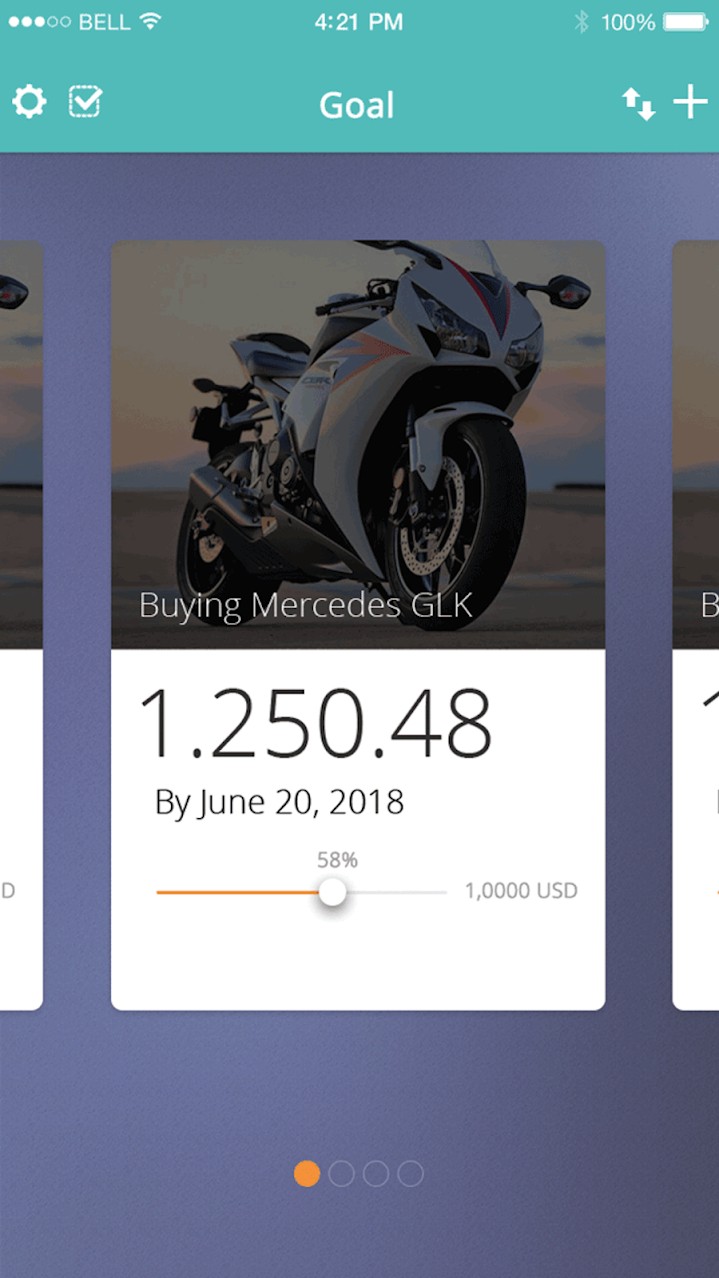The width and height of the screenshot is (719, 1278).
Task: Switch to the third page dot
Action: coord(376,1173)
